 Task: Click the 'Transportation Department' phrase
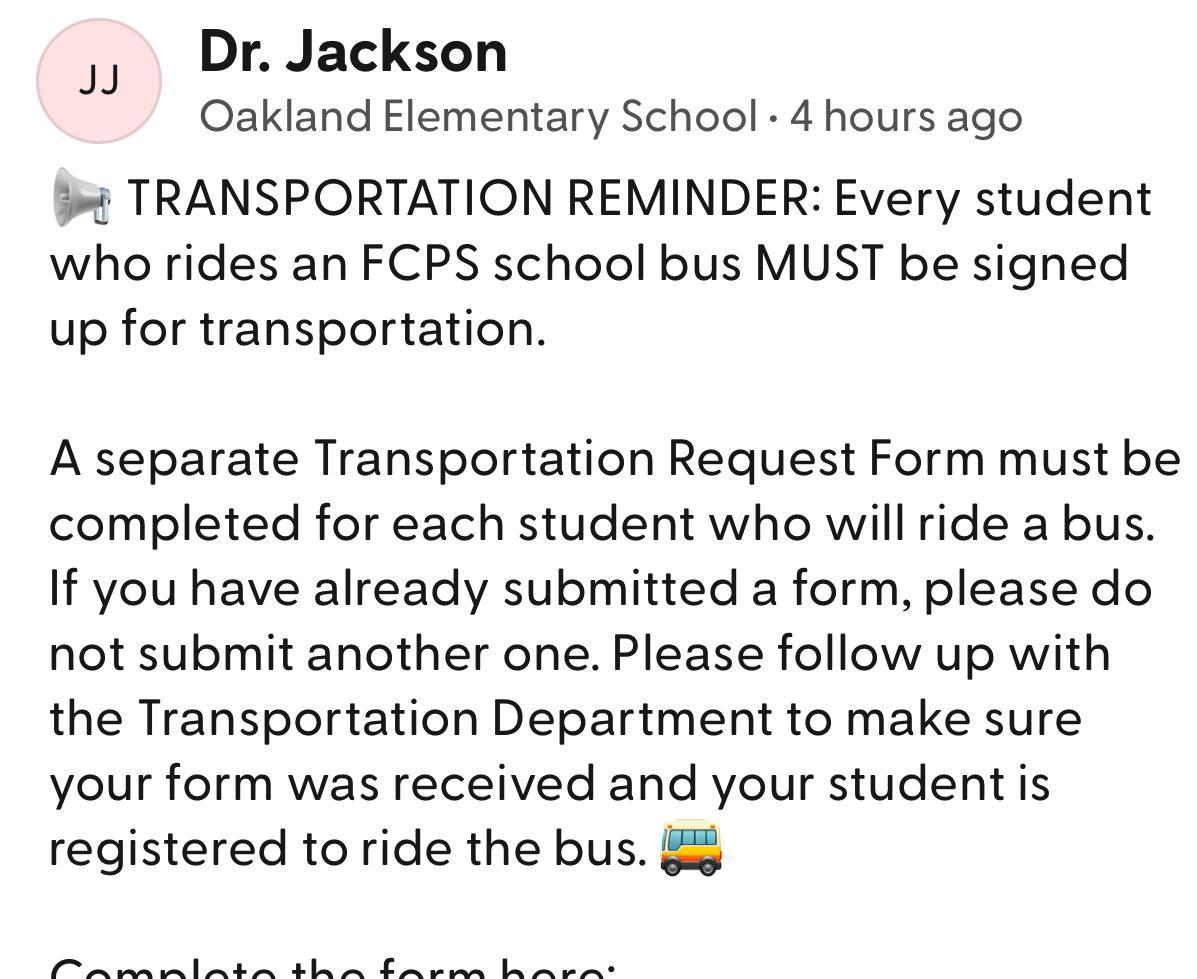(457, 719)
